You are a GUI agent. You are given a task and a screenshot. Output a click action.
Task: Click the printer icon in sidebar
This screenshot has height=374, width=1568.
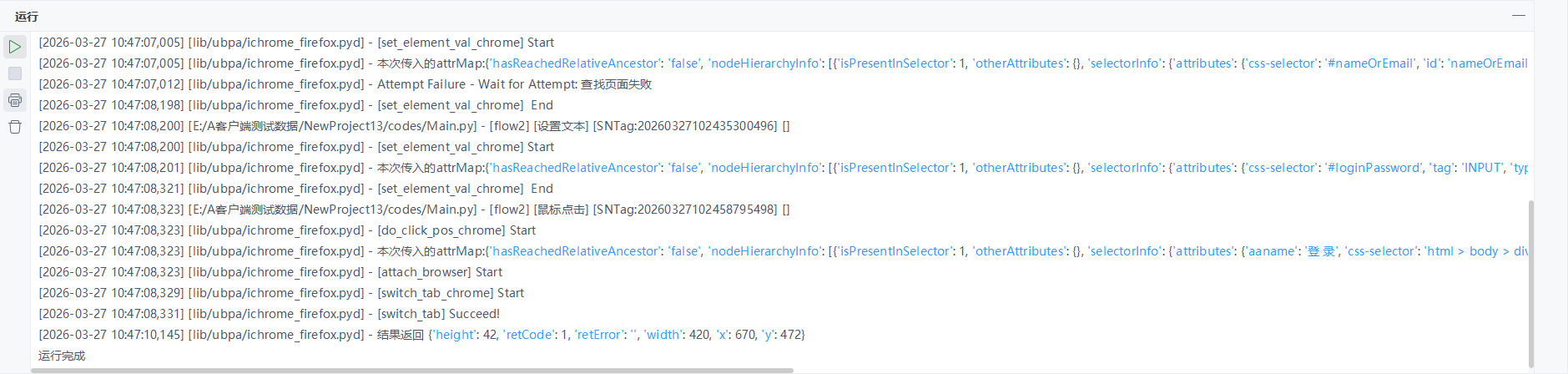coord(15,101)
